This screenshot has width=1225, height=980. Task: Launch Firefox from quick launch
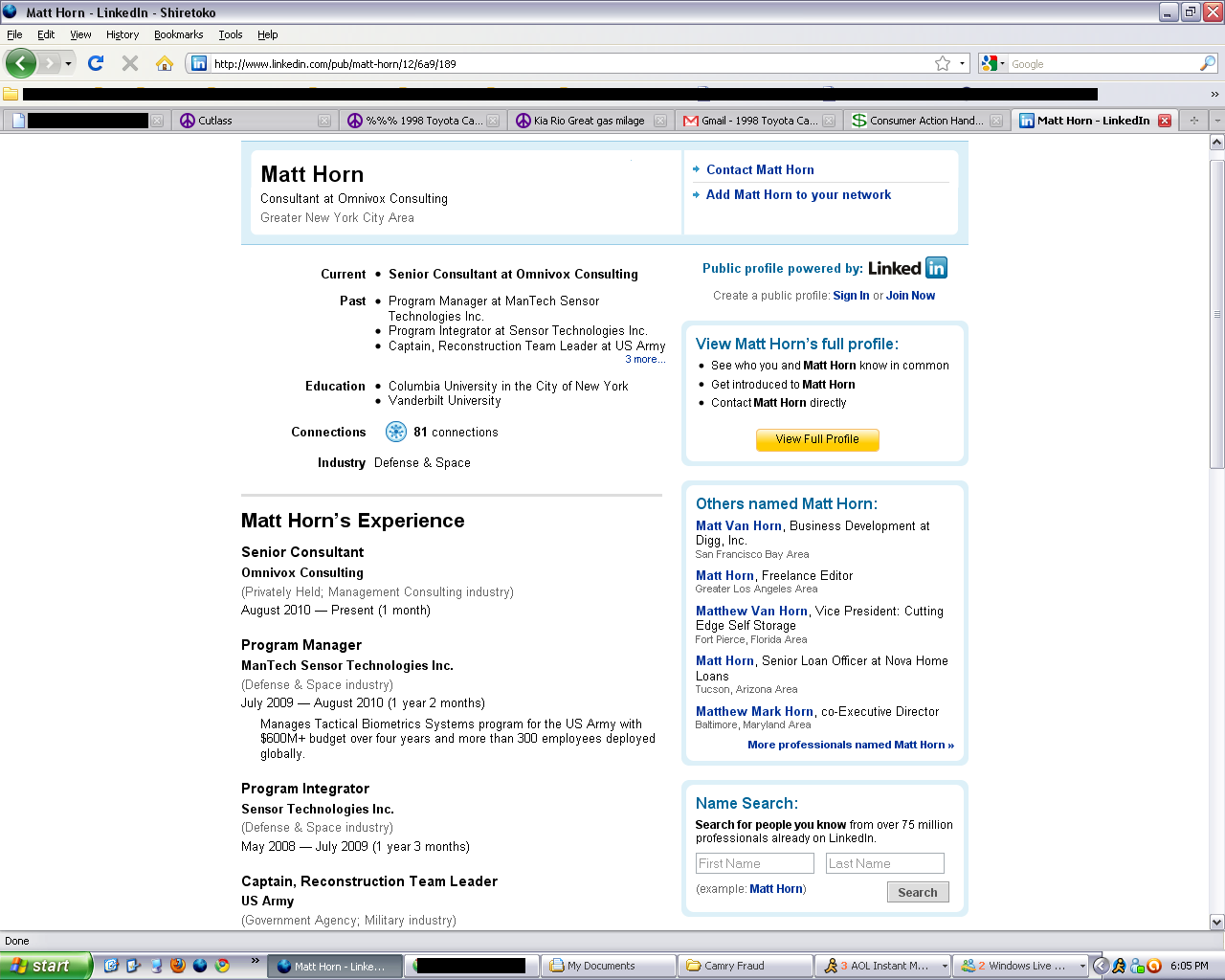click(x=177, y=966)
